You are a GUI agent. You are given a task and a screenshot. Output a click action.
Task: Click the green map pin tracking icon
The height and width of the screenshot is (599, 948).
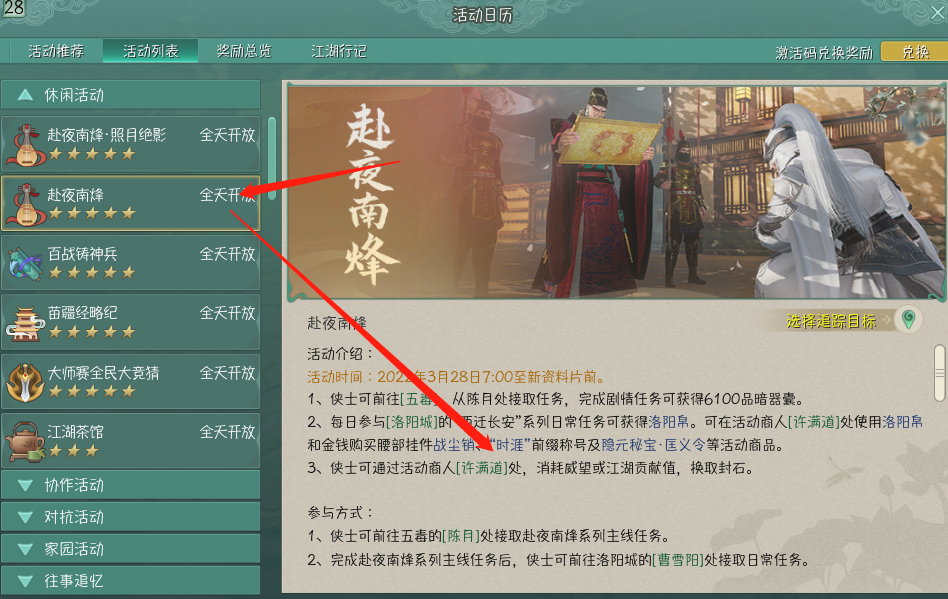pyautogui.click(x=908, y=319)
